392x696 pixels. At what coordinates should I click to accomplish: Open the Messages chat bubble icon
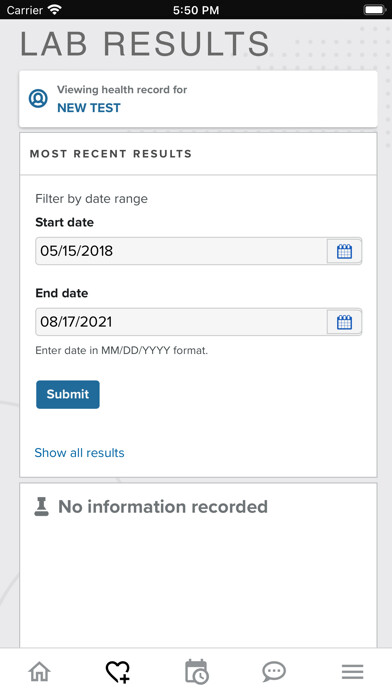[x=274, y=672]
